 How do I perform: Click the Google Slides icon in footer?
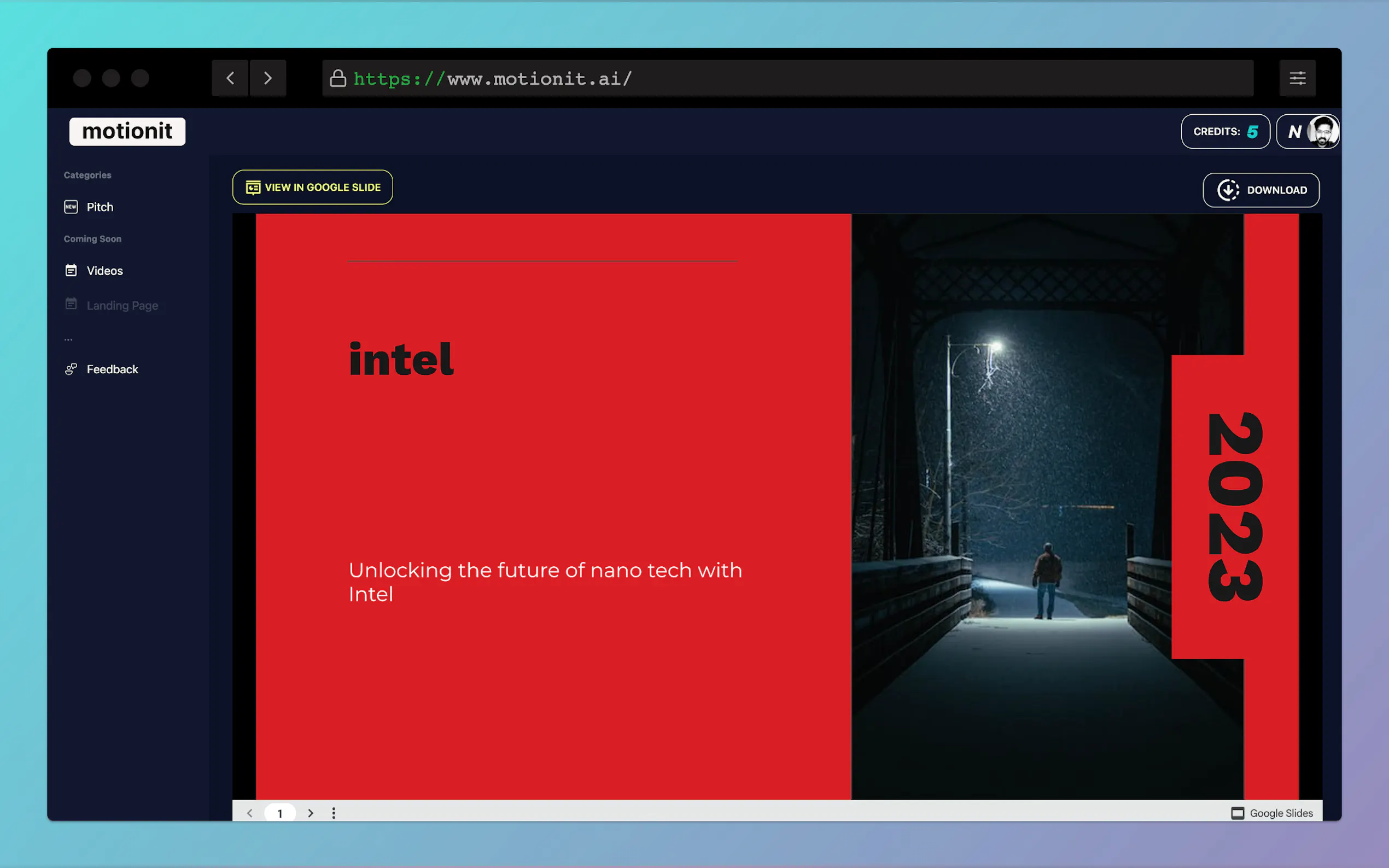click(1238, 813)
